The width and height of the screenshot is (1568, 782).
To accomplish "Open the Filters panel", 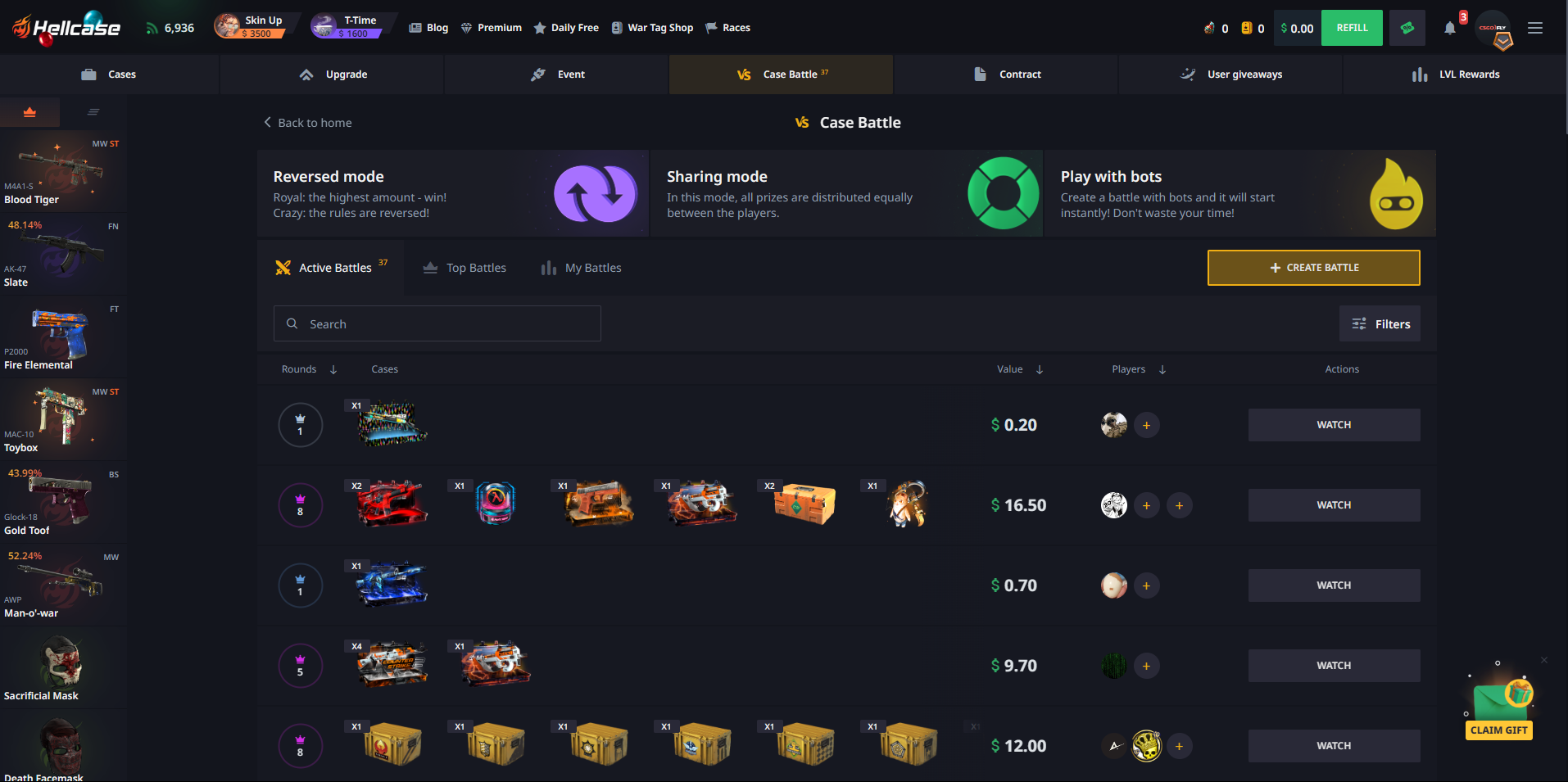I will 1380,324.
